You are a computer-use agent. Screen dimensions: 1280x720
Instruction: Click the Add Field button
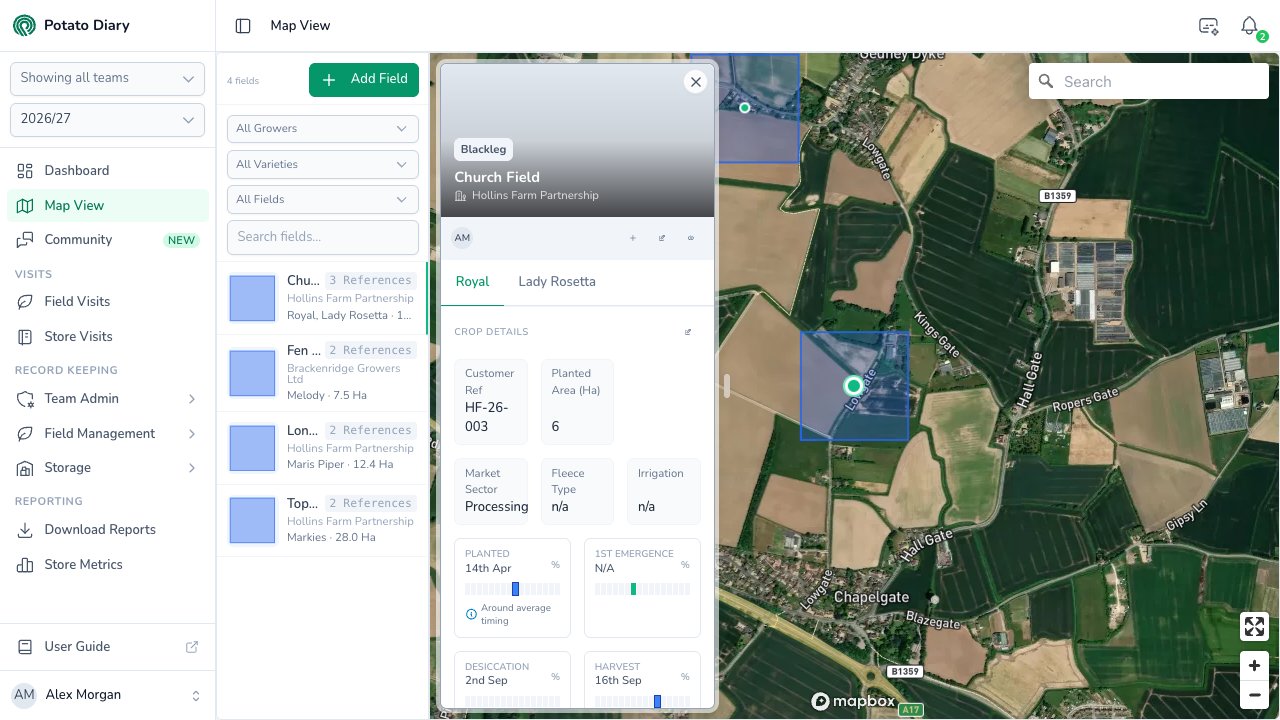[364, 79]
